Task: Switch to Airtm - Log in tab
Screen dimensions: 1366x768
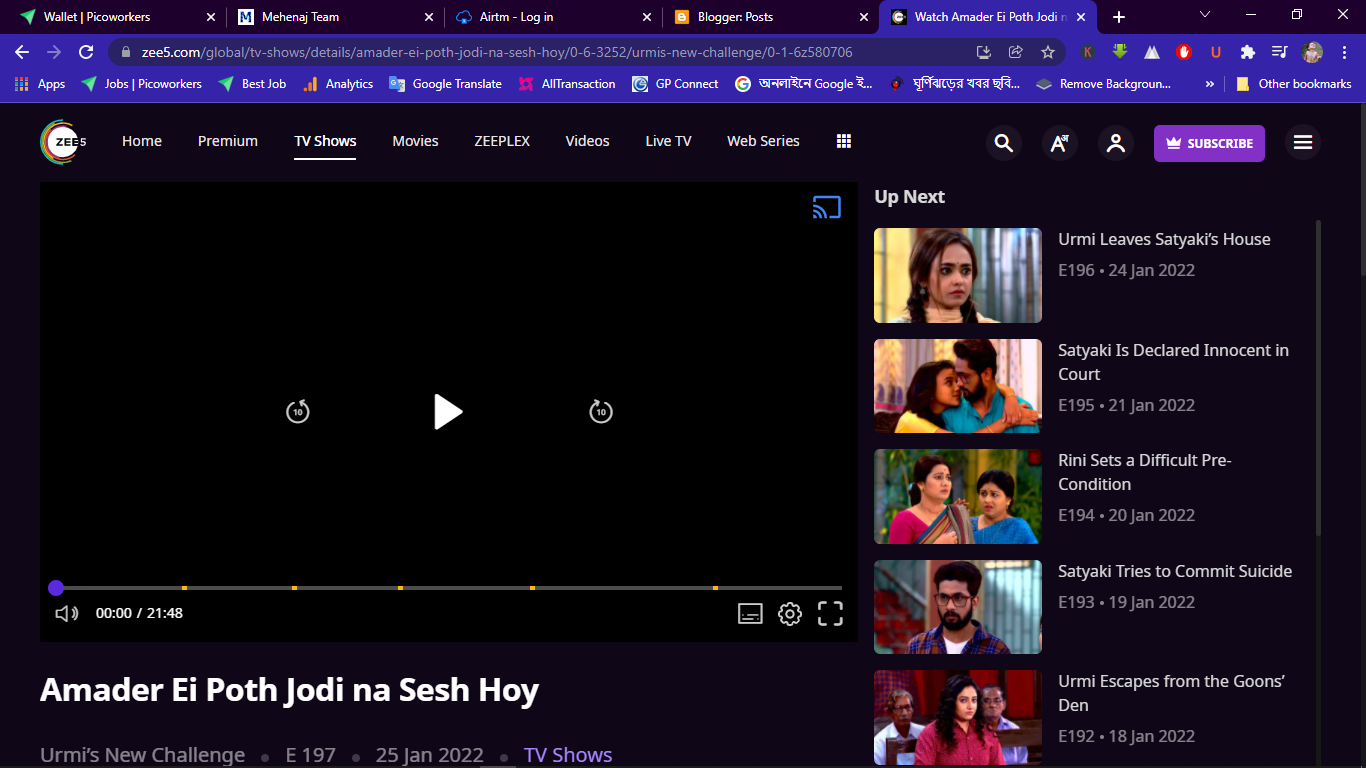Action: (553, 17)
